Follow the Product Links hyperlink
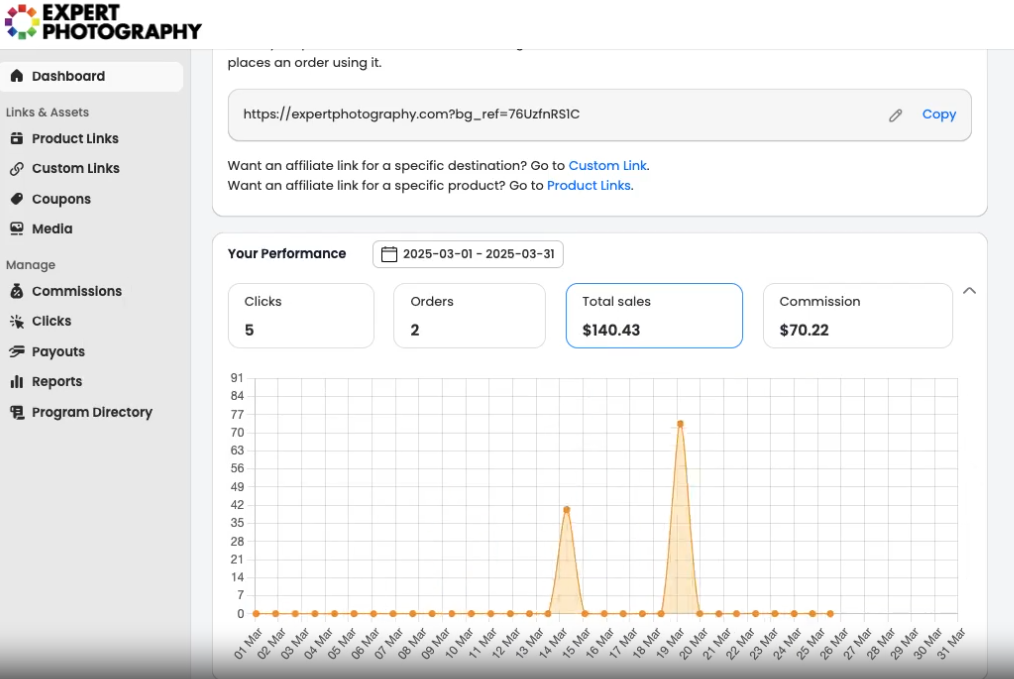Image resolution: width=1014 pixels, height=679 pixels. pos(588,186)
